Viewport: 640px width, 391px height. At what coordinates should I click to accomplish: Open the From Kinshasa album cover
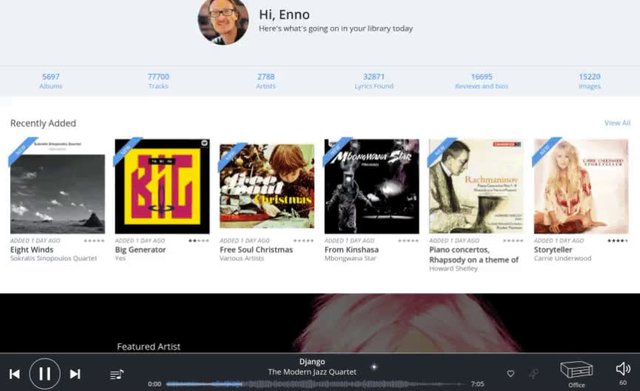click(372, 186)
